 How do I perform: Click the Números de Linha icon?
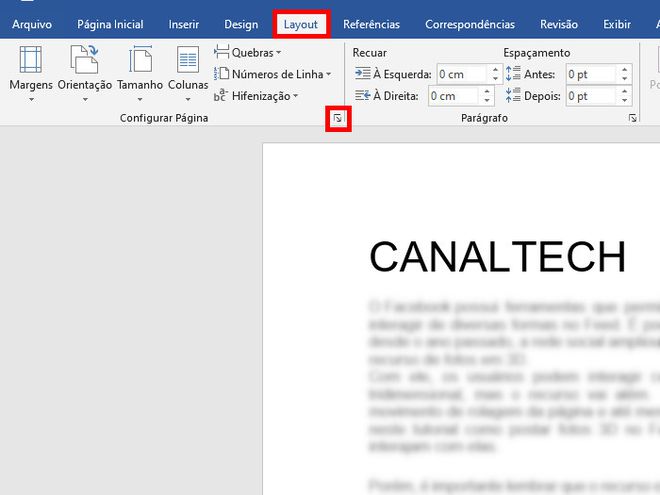[221, 74]
